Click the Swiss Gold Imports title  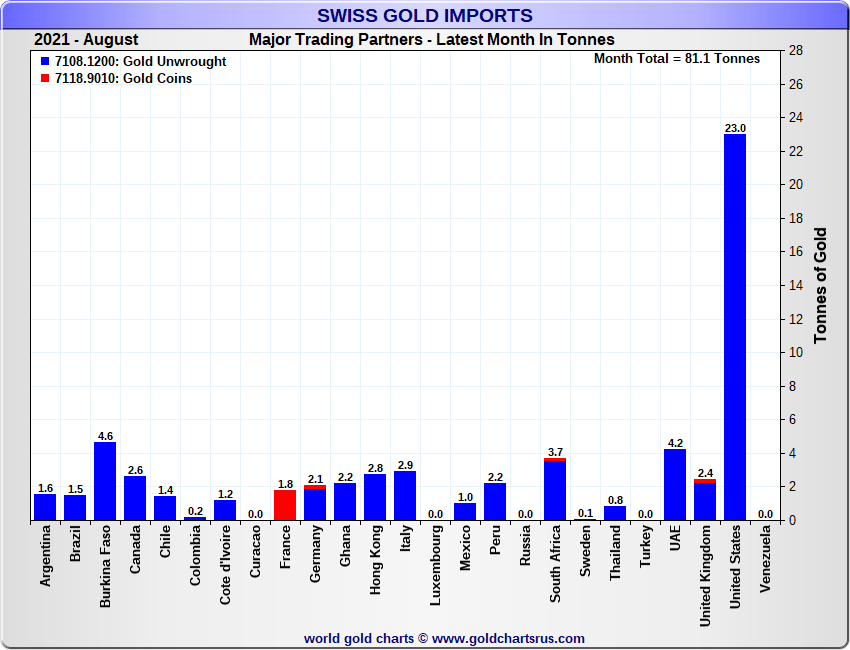tap(424, 16)
